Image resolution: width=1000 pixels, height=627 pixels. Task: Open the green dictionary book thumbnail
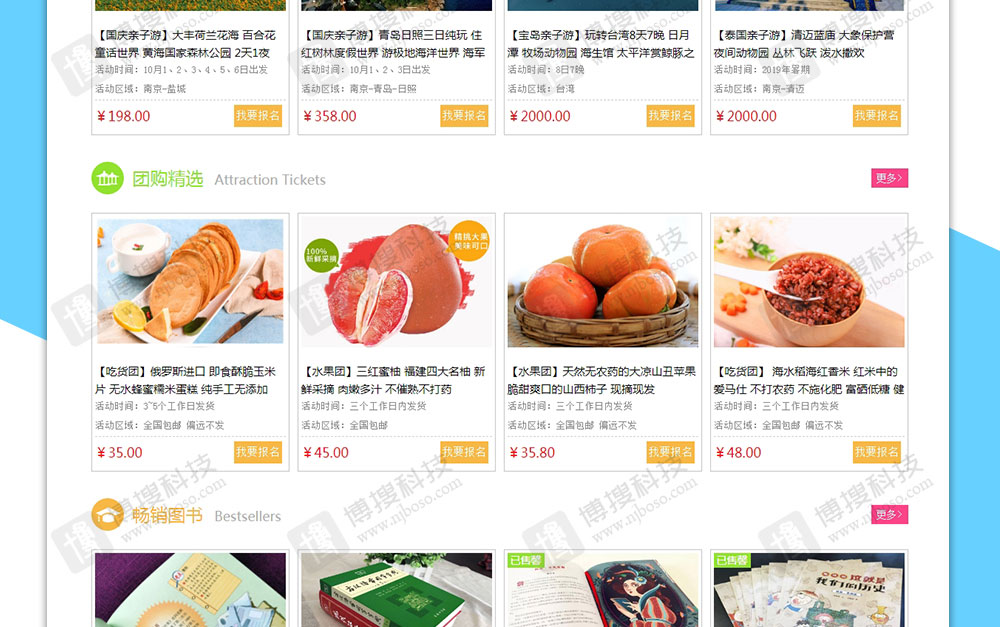(397, 590)
